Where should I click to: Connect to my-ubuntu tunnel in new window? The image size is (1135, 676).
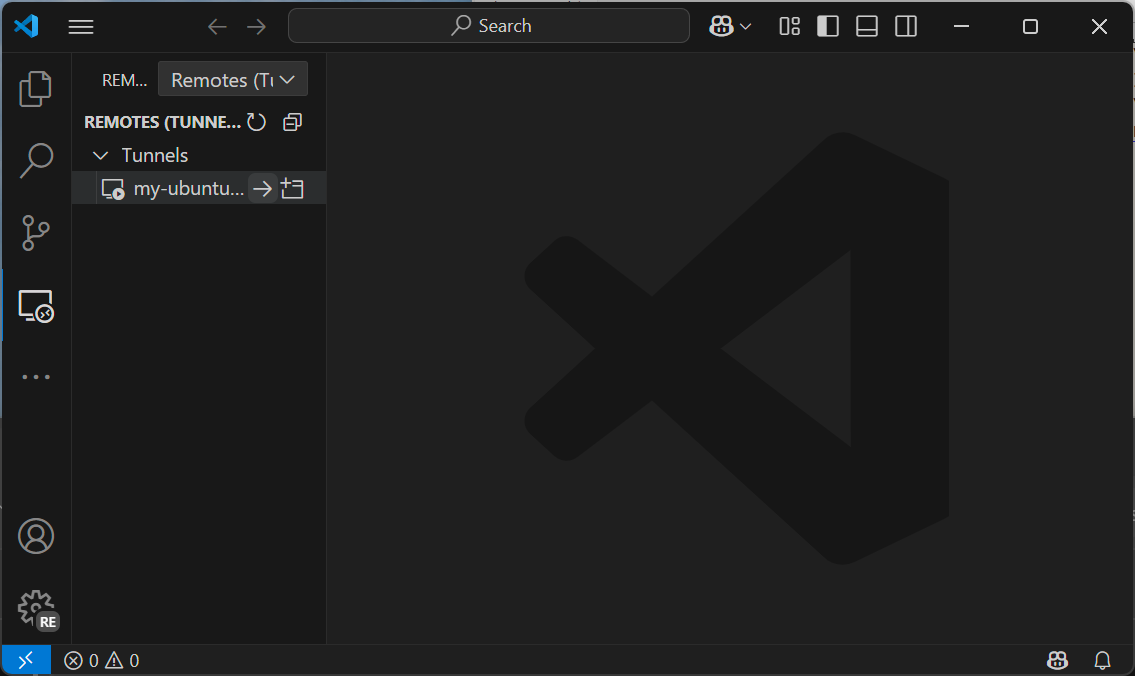[x=292, y=189]
